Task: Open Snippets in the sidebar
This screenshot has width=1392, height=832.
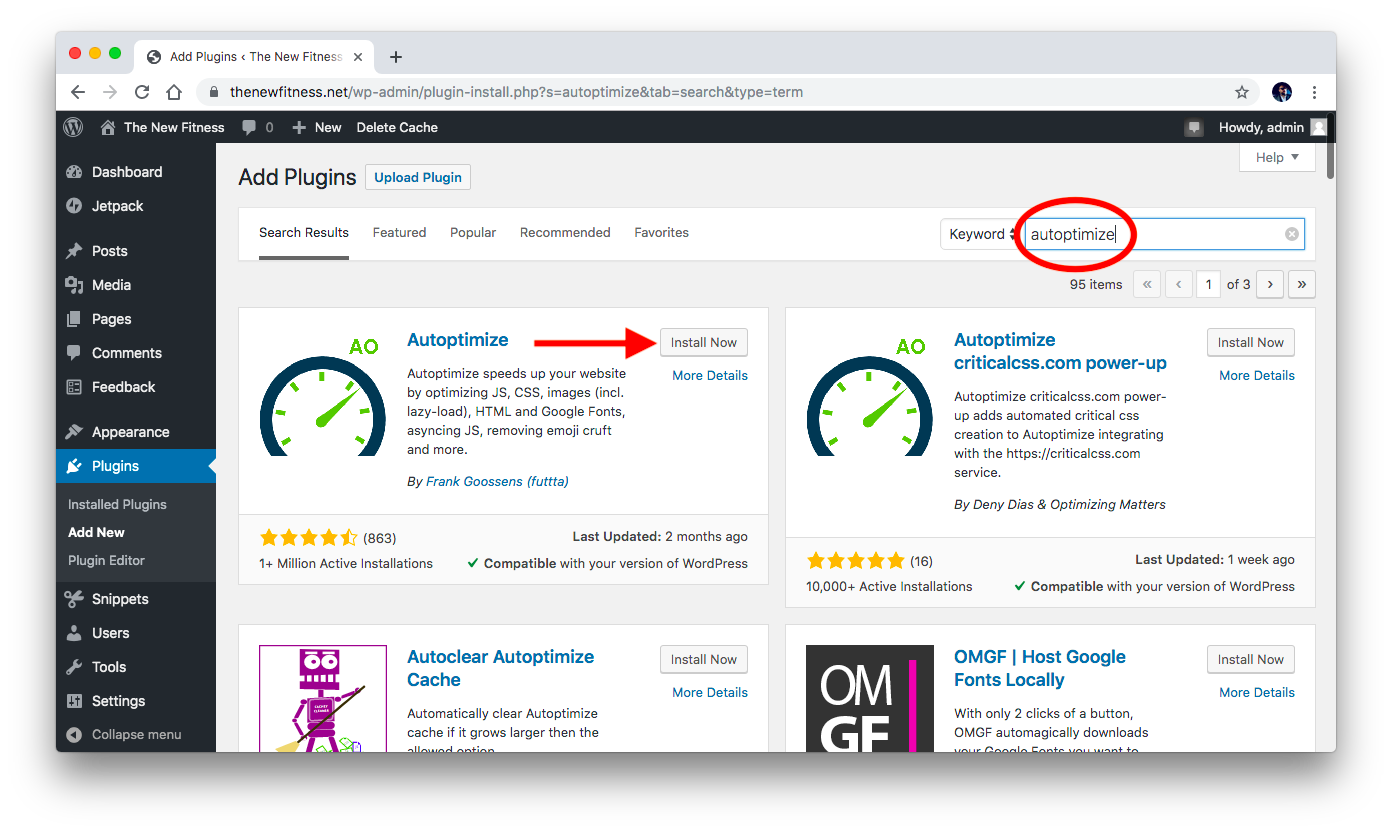Action: click(x=120, y=599)
